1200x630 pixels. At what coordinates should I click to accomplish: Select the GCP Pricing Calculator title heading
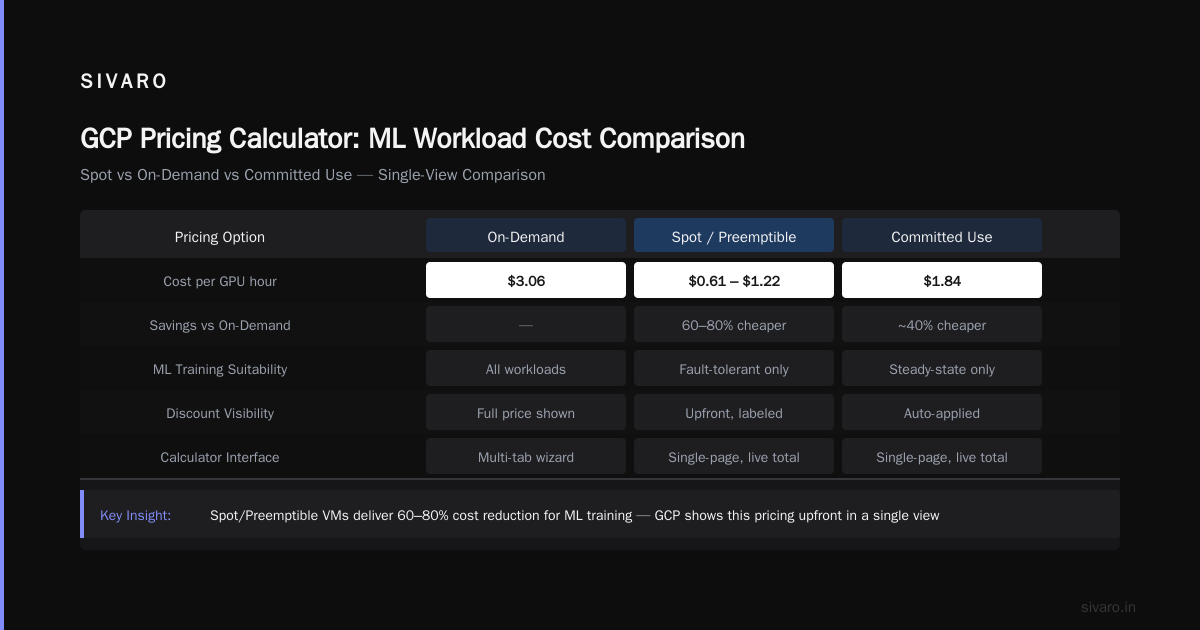[x=412, y=138]
